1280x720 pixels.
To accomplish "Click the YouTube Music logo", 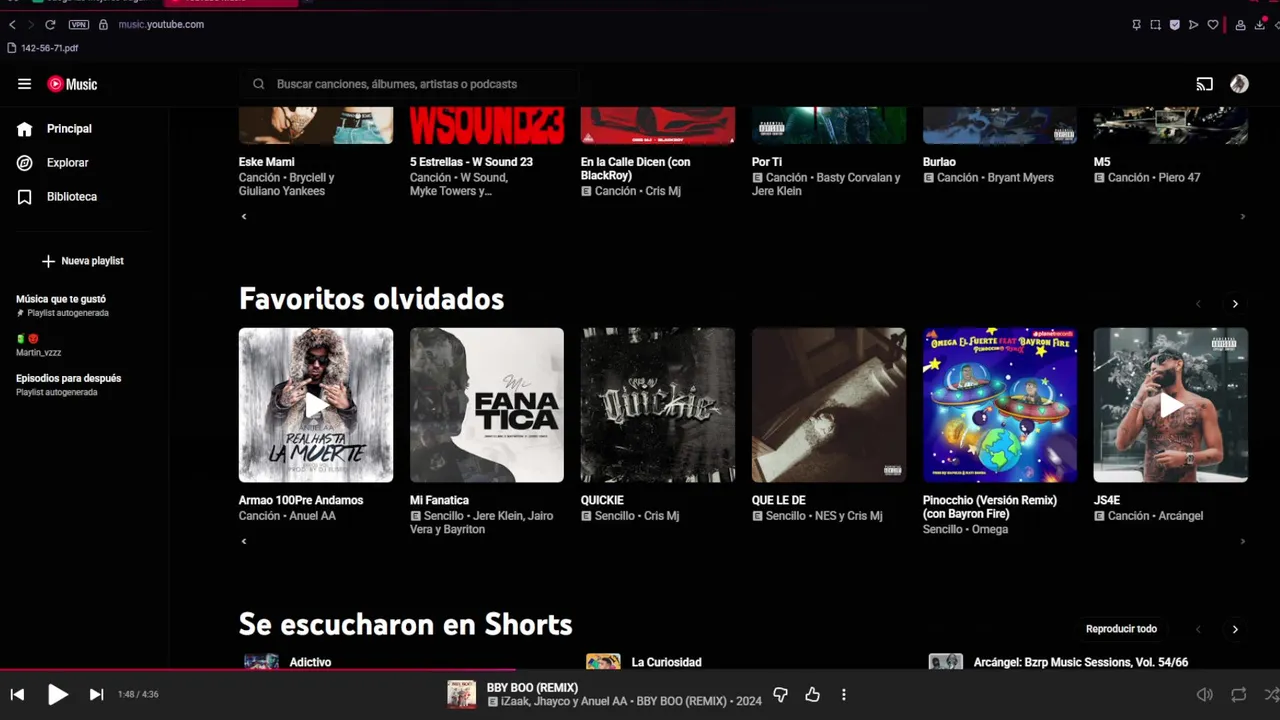I will pos(72,84).
